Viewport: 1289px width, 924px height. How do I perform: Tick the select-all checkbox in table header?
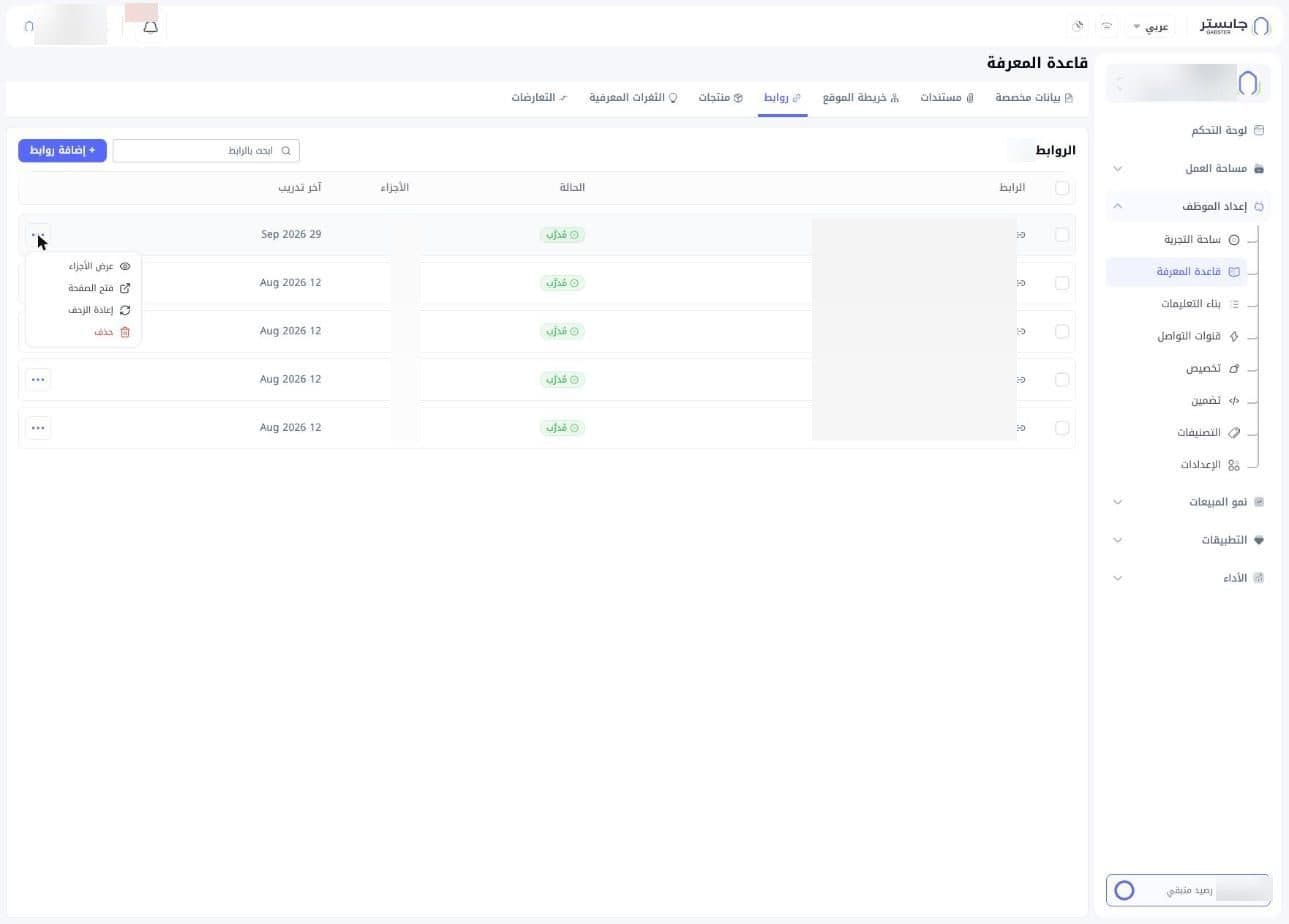1062,188
